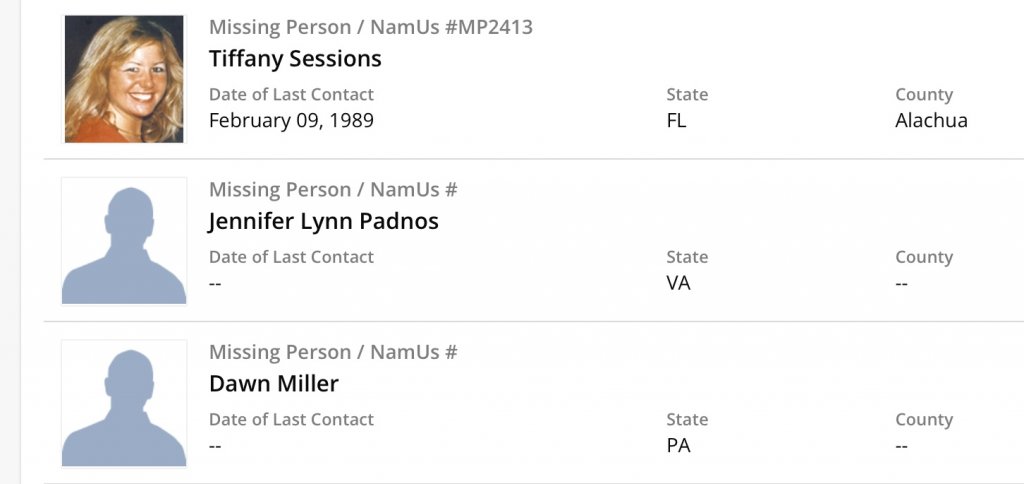Viewport: 1024px width, 484px height.
Task: Click the Alachua county value
Action: point(931,121)
